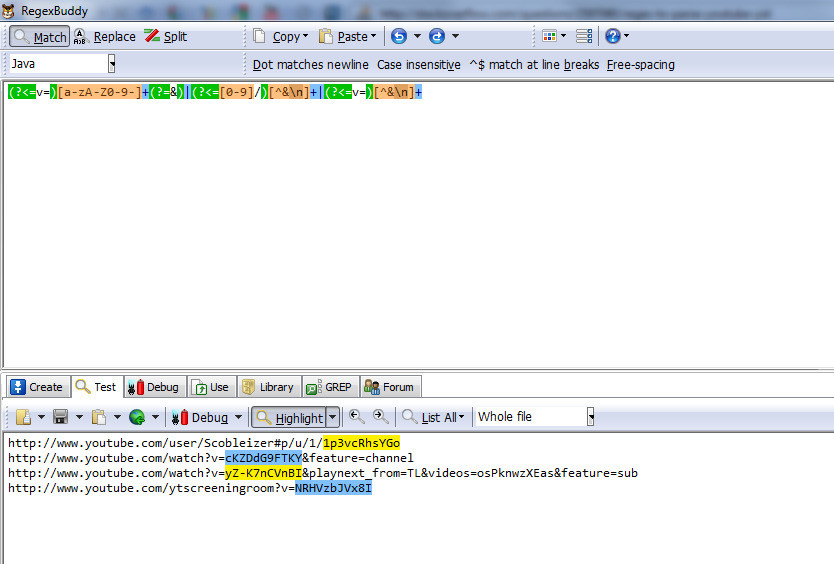Click the new test file icon
The image size is (834, 564).
coord(23,417)
